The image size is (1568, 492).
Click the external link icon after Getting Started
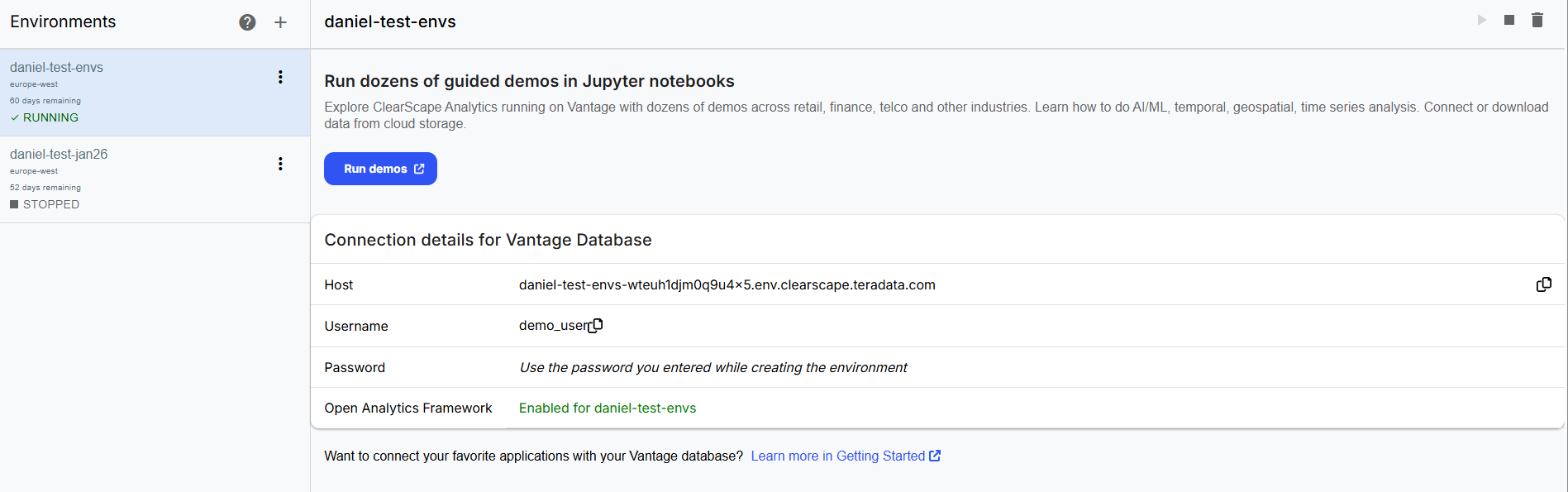(935, 456)
